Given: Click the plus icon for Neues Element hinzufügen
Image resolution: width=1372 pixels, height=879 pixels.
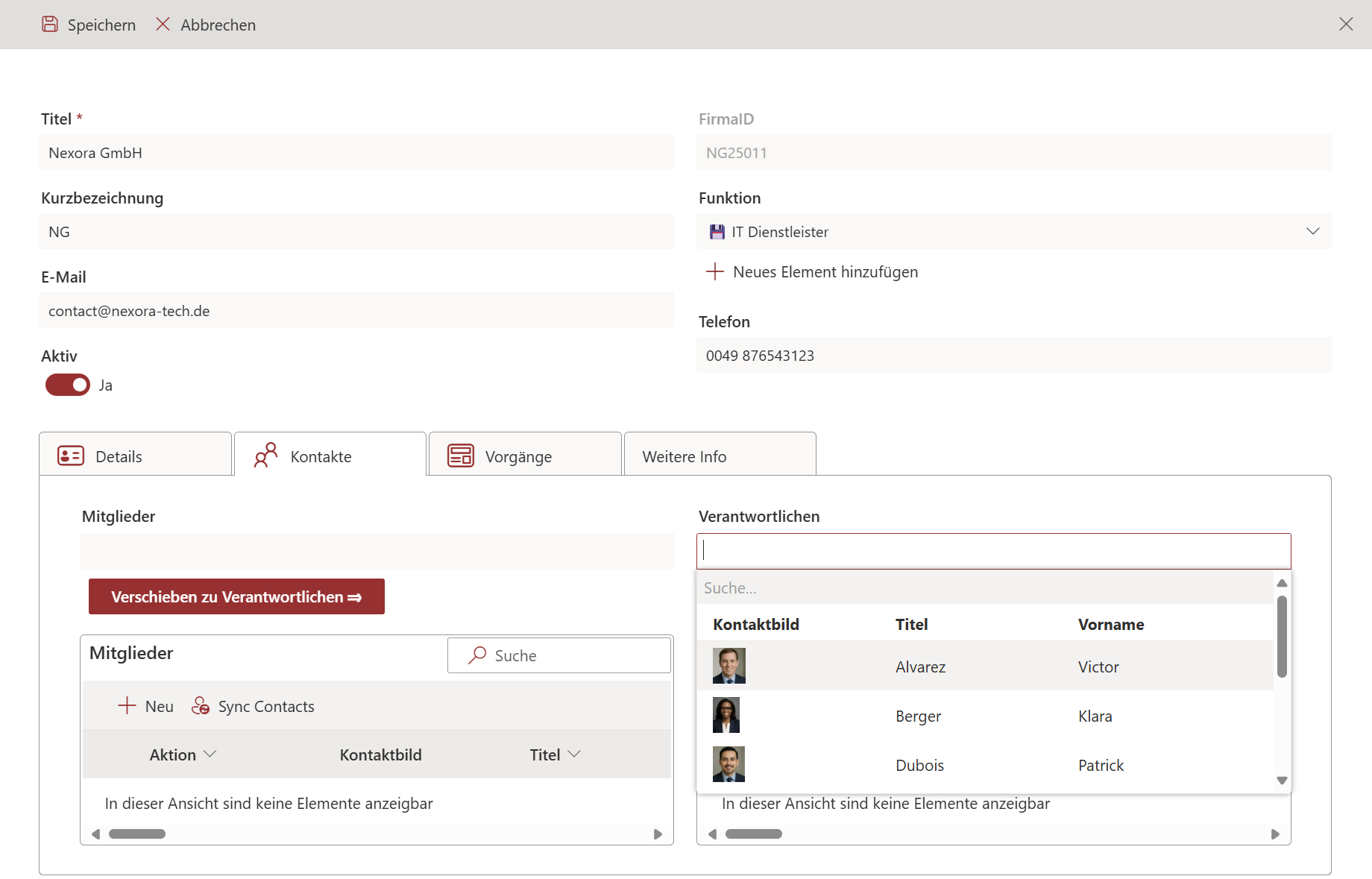Looking at the screenshot, I should point(714,271).
